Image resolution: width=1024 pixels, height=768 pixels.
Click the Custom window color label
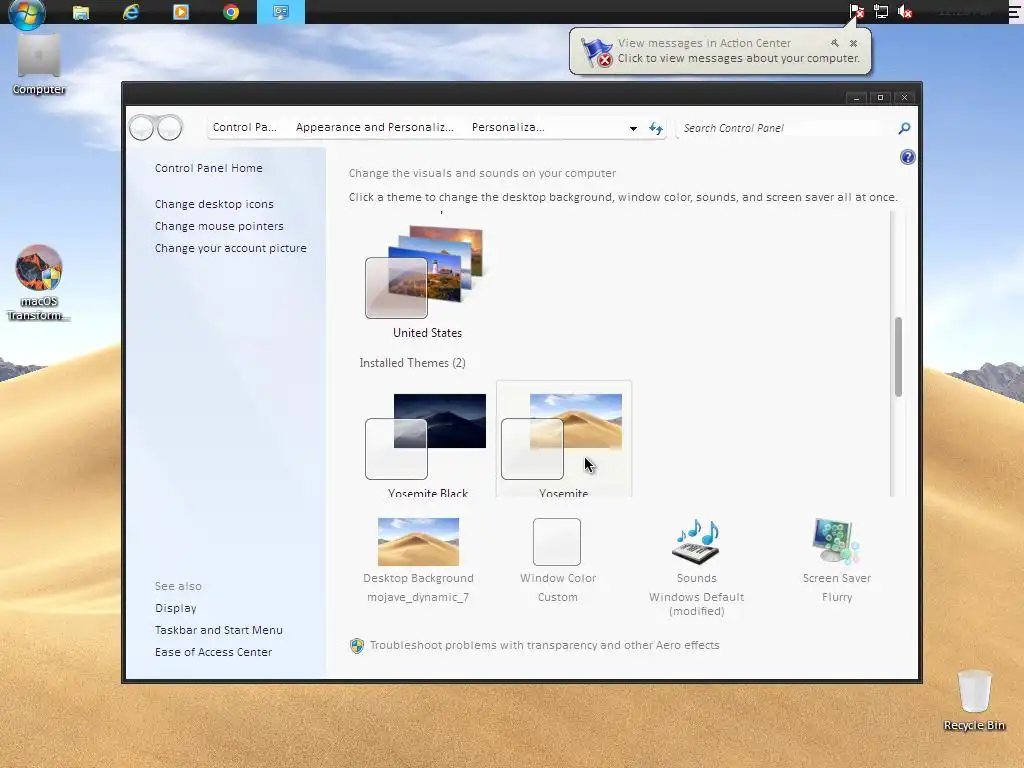pyautogui.click(x=557, y=597)
